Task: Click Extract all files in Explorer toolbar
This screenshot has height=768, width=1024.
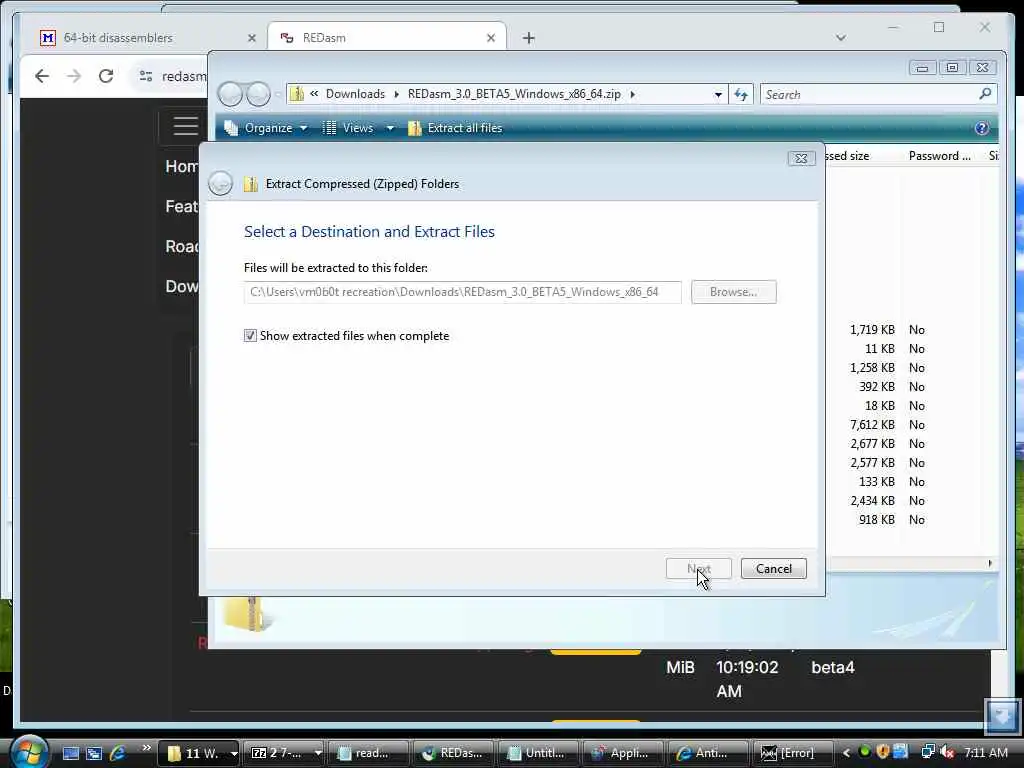Action: [455, 128]
